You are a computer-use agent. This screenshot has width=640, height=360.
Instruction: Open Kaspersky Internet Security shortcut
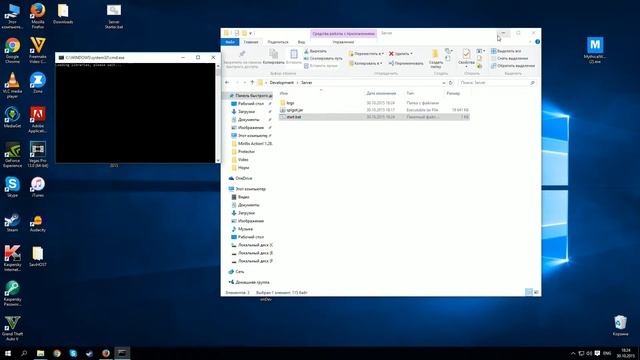(13, 258)
